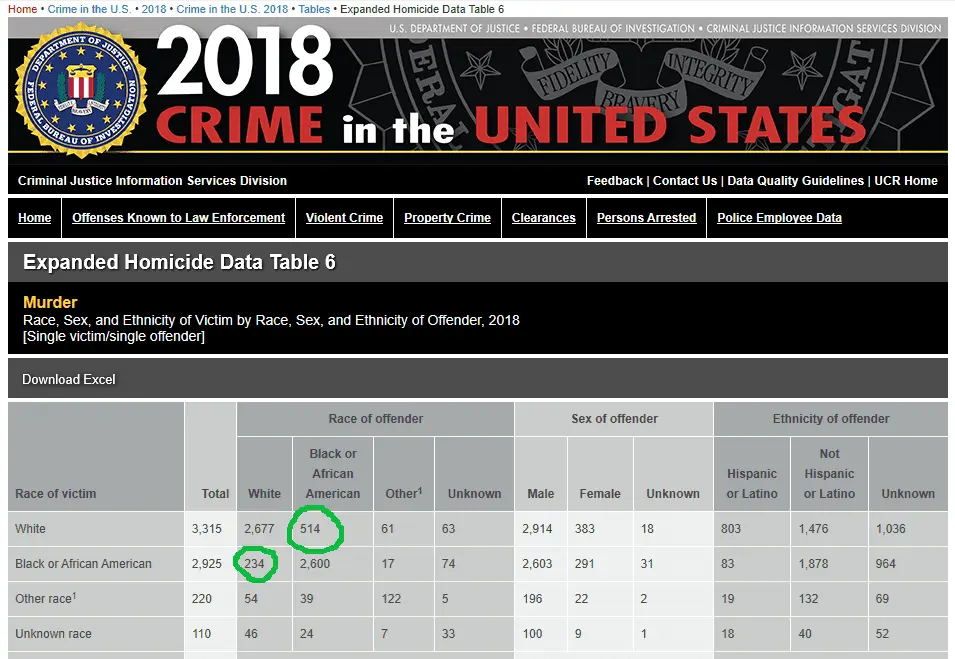Click the 'Unknown race' row label
The height and width of the screenshot is (659, 955).
click(54, 634)
